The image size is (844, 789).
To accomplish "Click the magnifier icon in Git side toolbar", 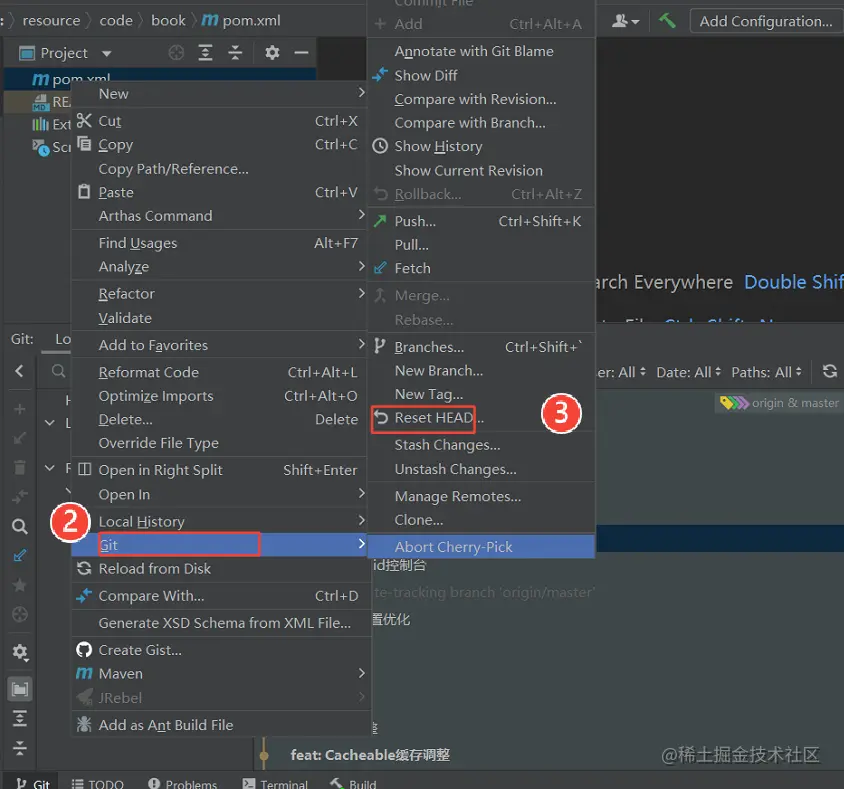I will (20, 526).
